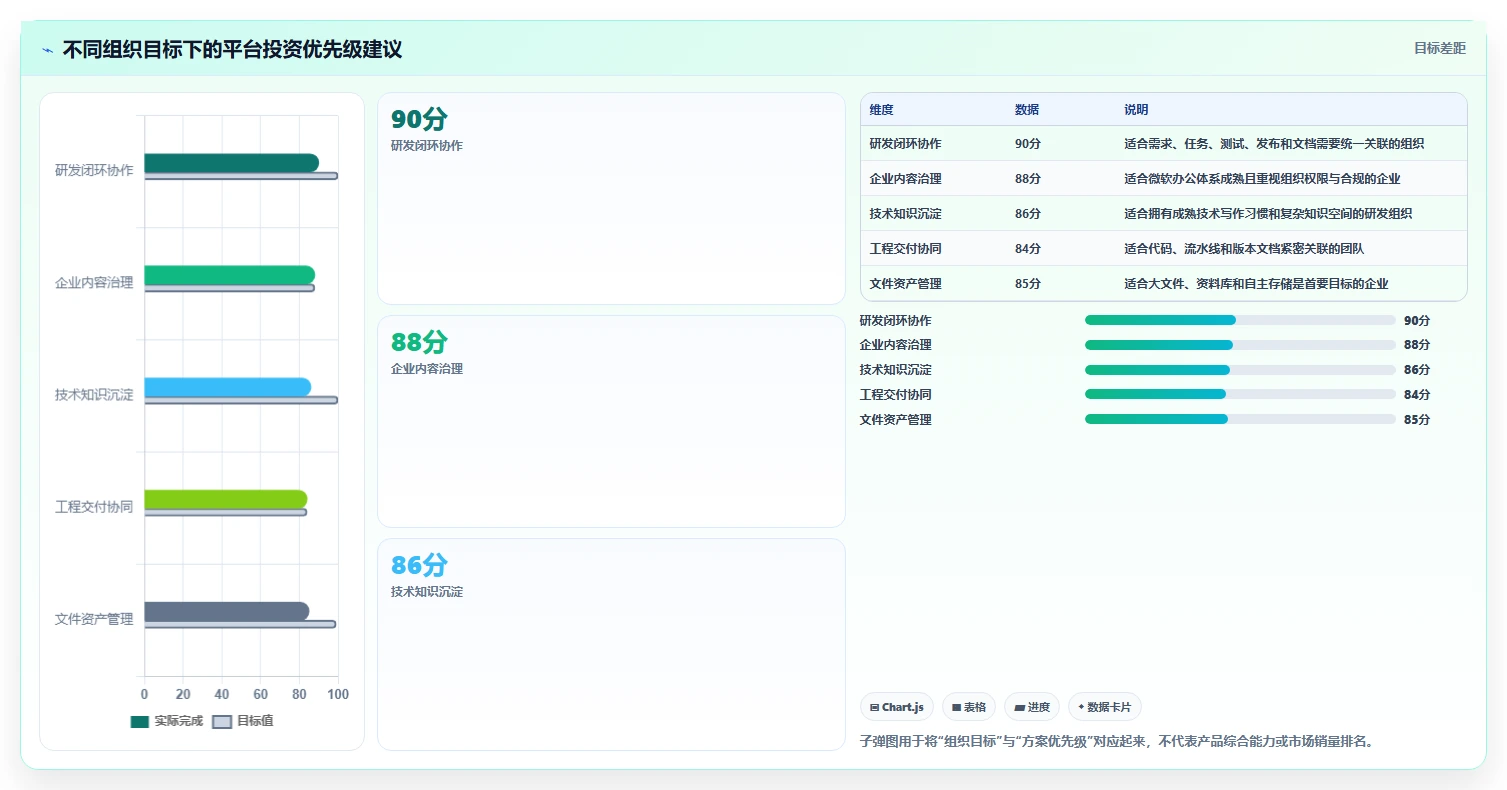The height and width of the screenshot is (790, 1507).
Task: Click description starting 适合拥有成熟技术写作习惯
Action: click(1268, 214)
